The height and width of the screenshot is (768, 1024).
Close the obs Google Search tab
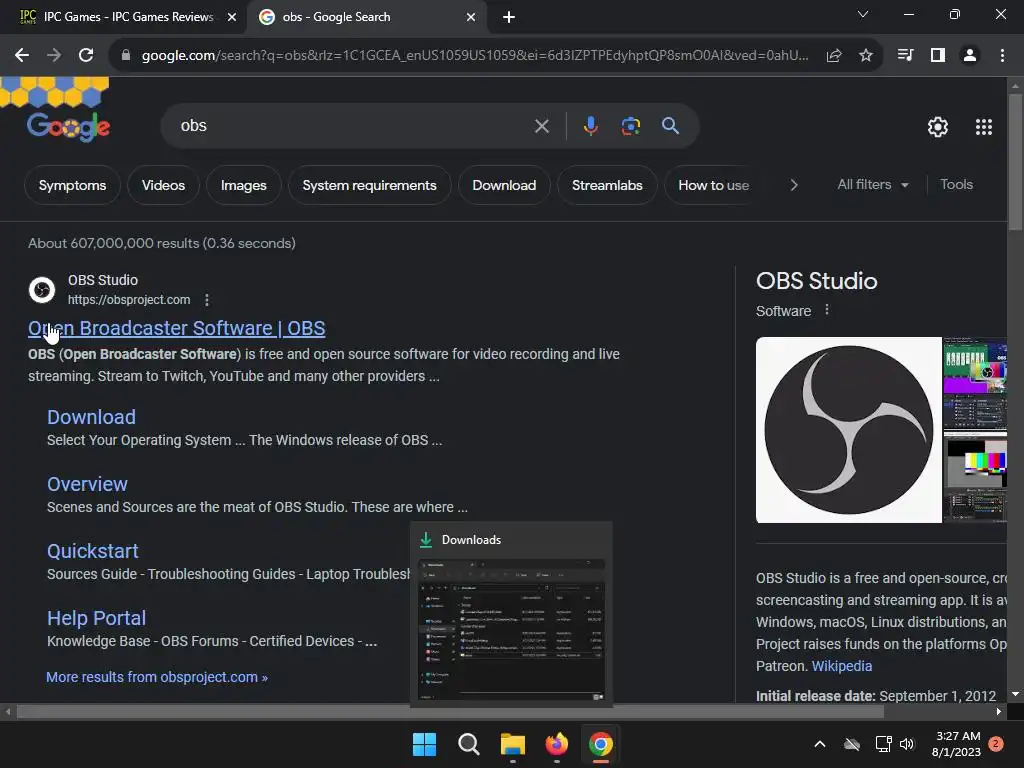point(471,18)
